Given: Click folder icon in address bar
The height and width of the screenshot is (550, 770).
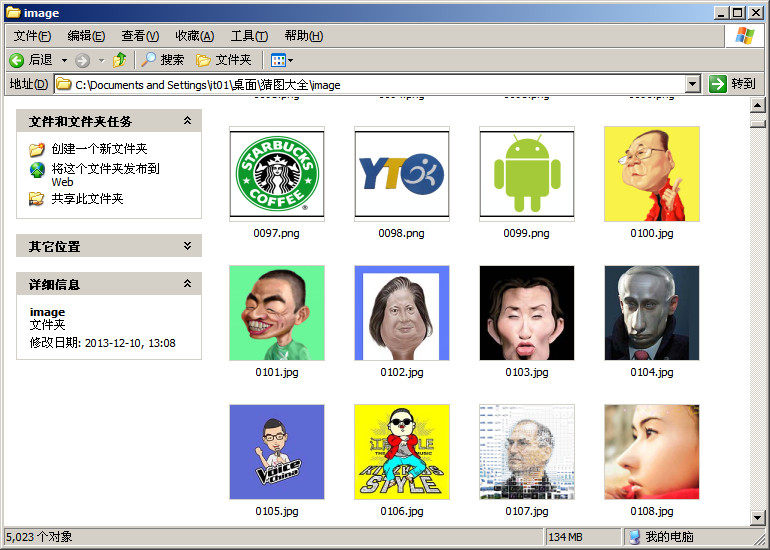Looking at the screenshot, I should click(63, 84).
